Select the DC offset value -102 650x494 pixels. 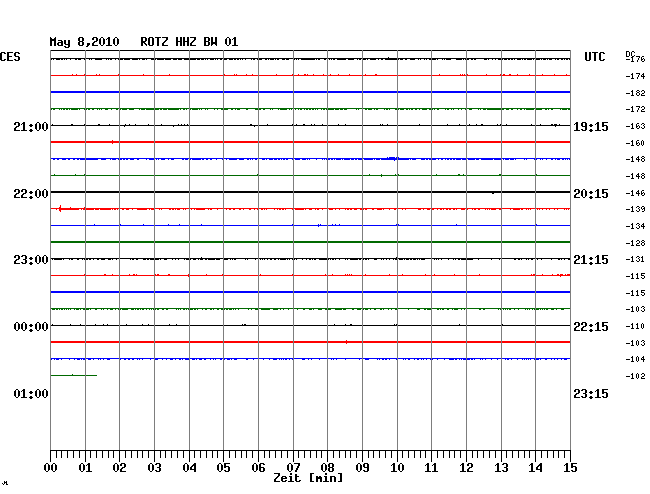coord(635,376)
